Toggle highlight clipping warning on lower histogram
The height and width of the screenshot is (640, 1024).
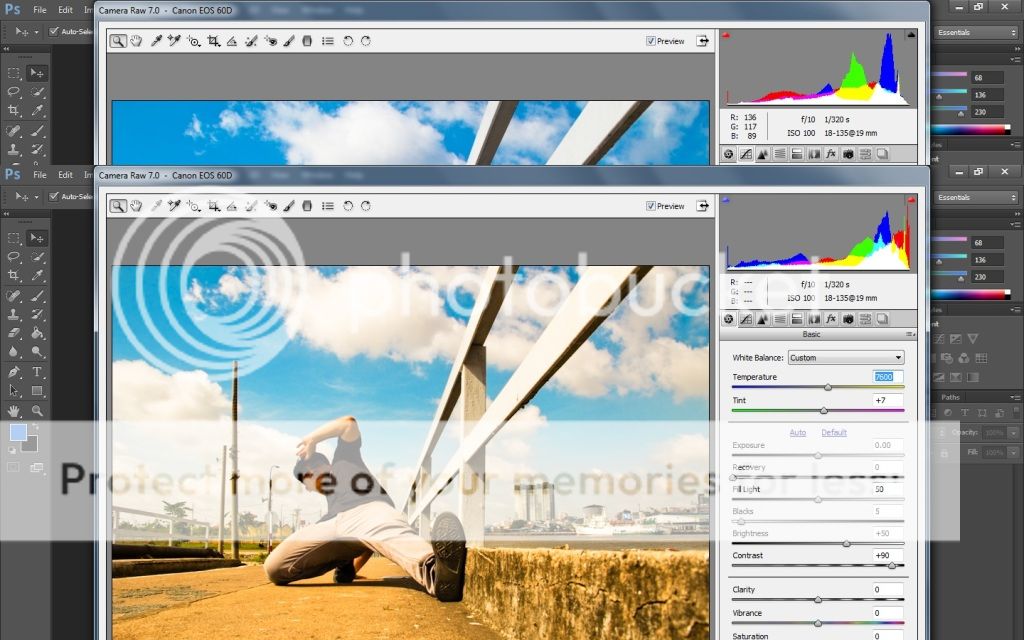(910, 200)
